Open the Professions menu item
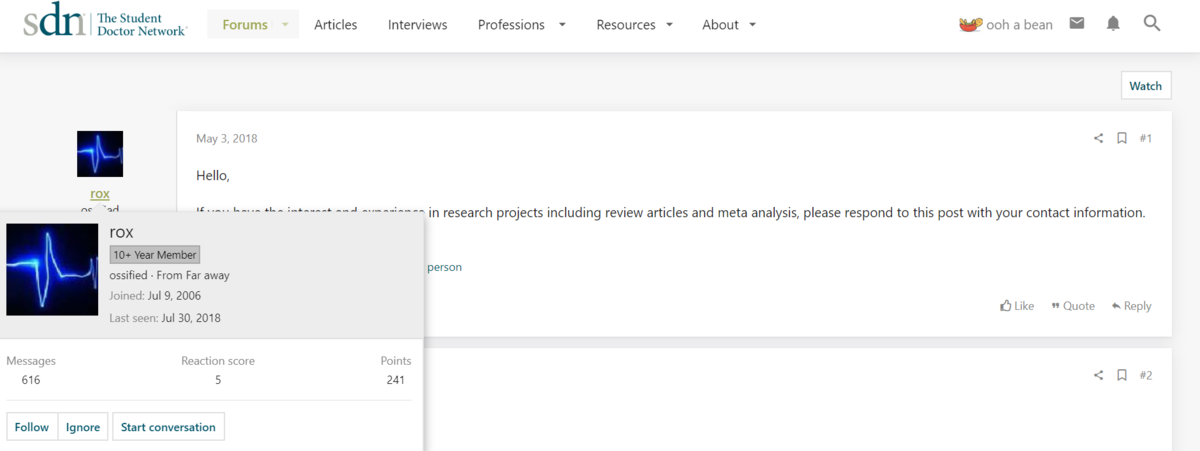This screenshot has height=451, width=1200. pos(511,24)
